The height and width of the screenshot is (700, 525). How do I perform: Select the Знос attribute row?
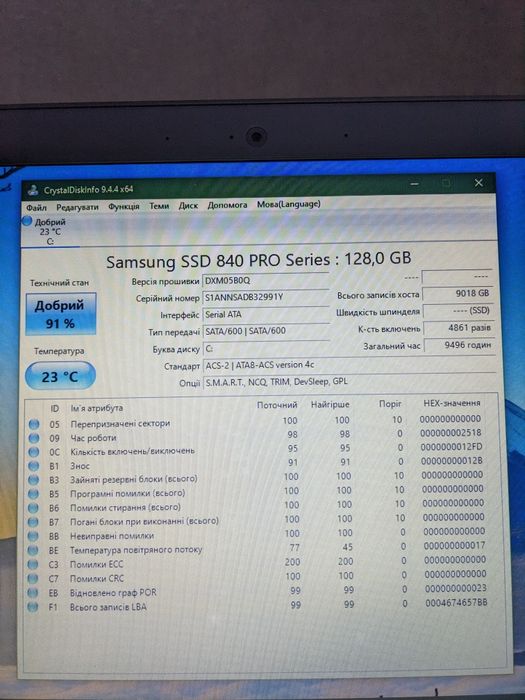pyautogui.click(x=261, y=464)
